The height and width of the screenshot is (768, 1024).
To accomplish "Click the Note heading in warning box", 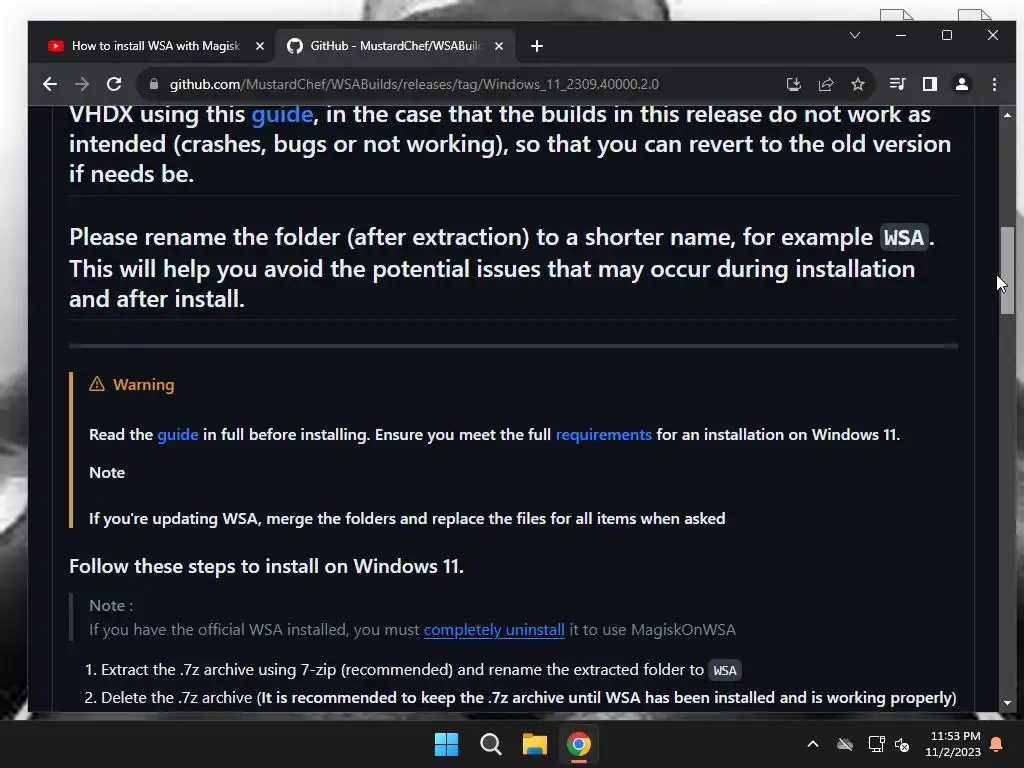I will point(107,473).
